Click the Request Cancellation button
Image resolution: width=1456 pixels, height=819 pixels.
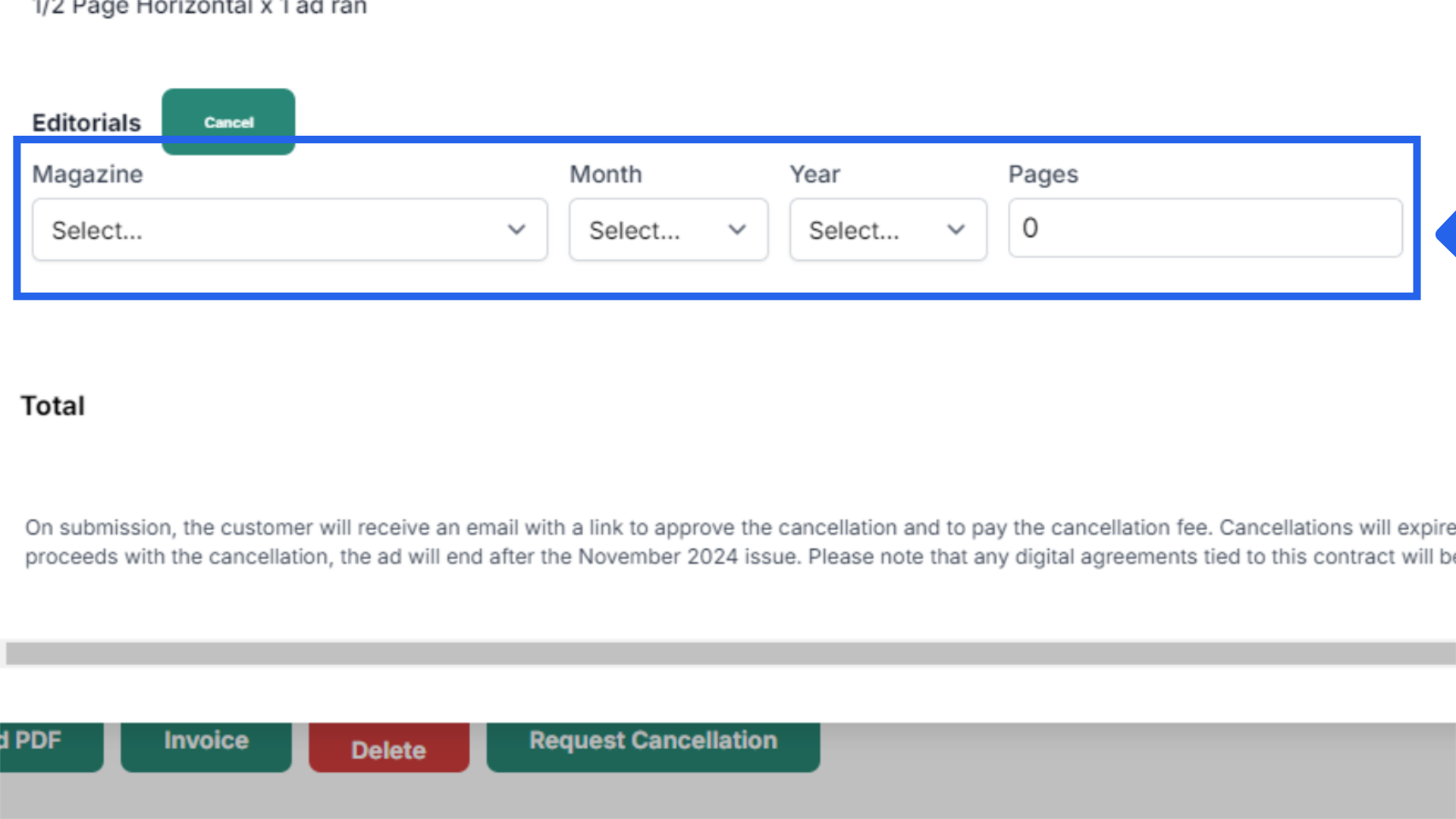click(x=653, y=746)
